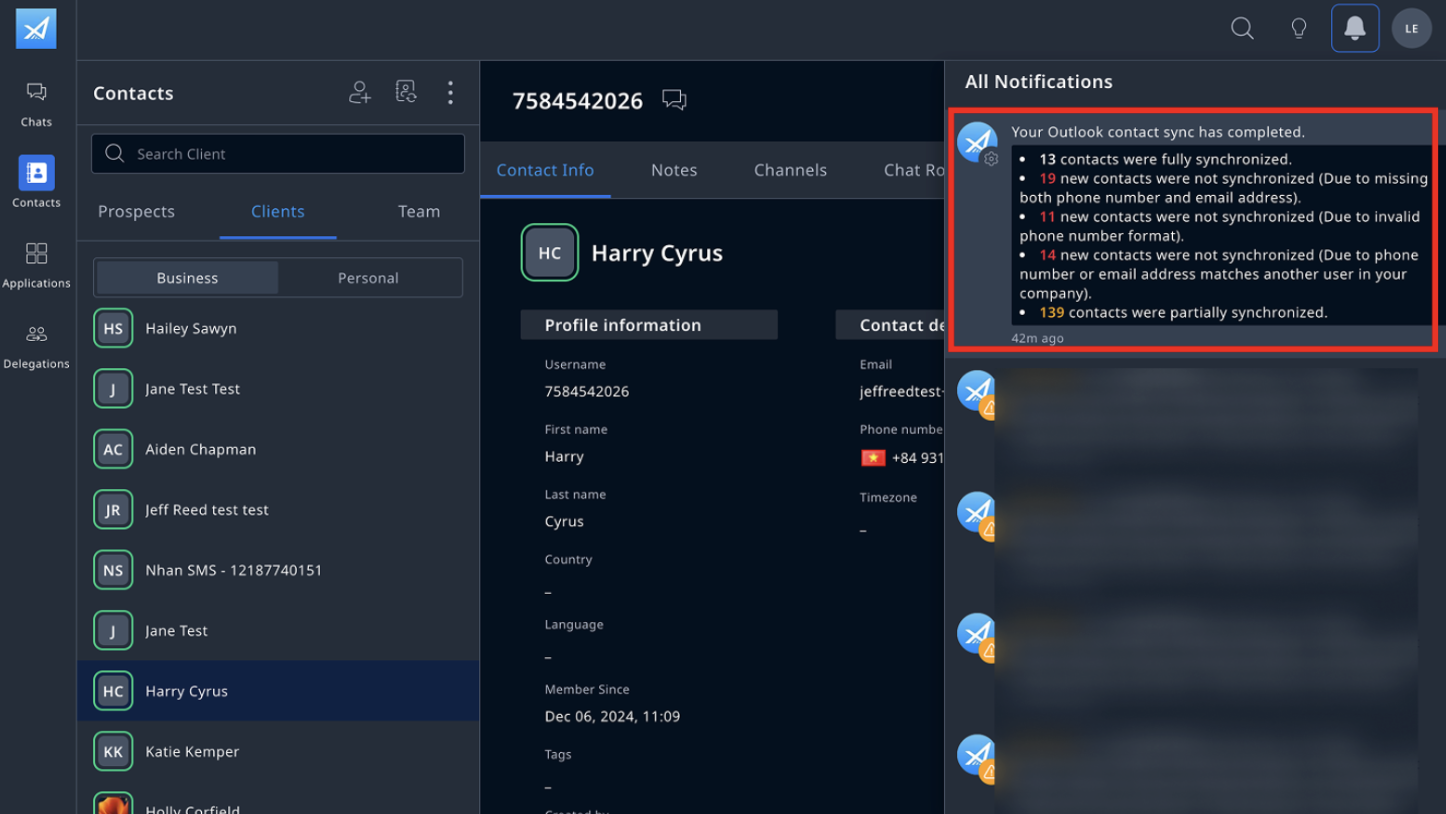Open the Notes tab
1446x814 pixels.
pyautogui.click(x=674, y=170)
